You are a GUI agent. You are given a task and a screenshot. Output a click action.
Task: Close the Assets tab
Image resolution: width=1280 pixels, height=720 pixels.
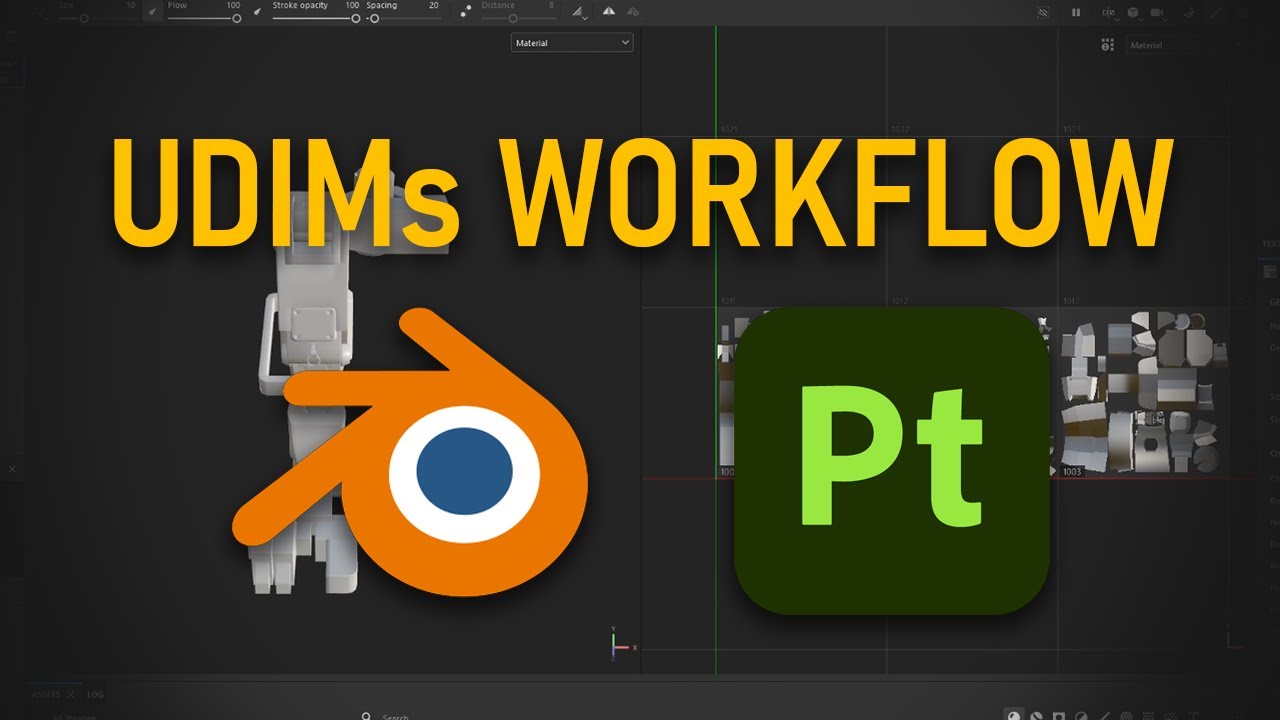point(70,694)
